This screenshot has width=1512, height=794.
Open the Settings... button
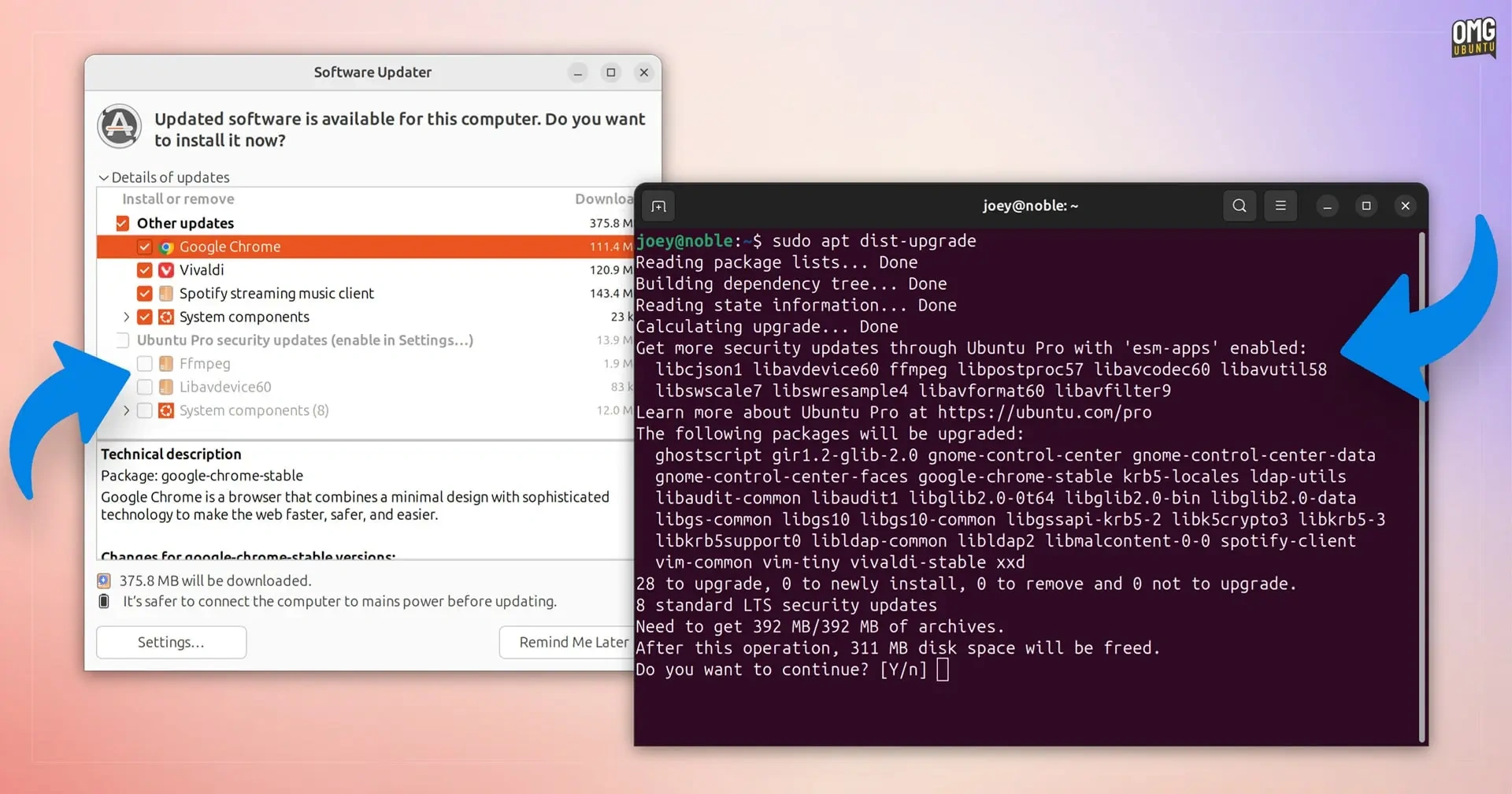171,643
